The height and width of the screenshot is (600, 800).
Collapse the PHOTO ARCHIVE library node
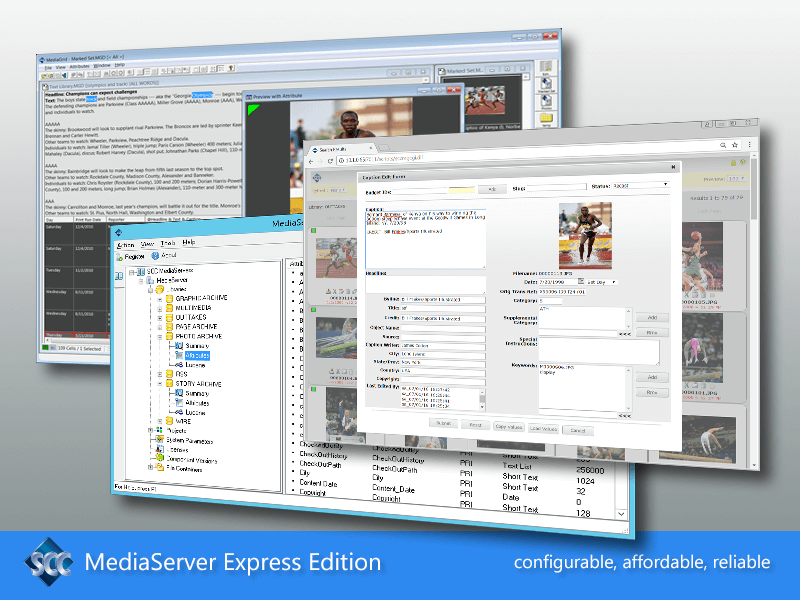pyautogui.click(x=160, y=337)
